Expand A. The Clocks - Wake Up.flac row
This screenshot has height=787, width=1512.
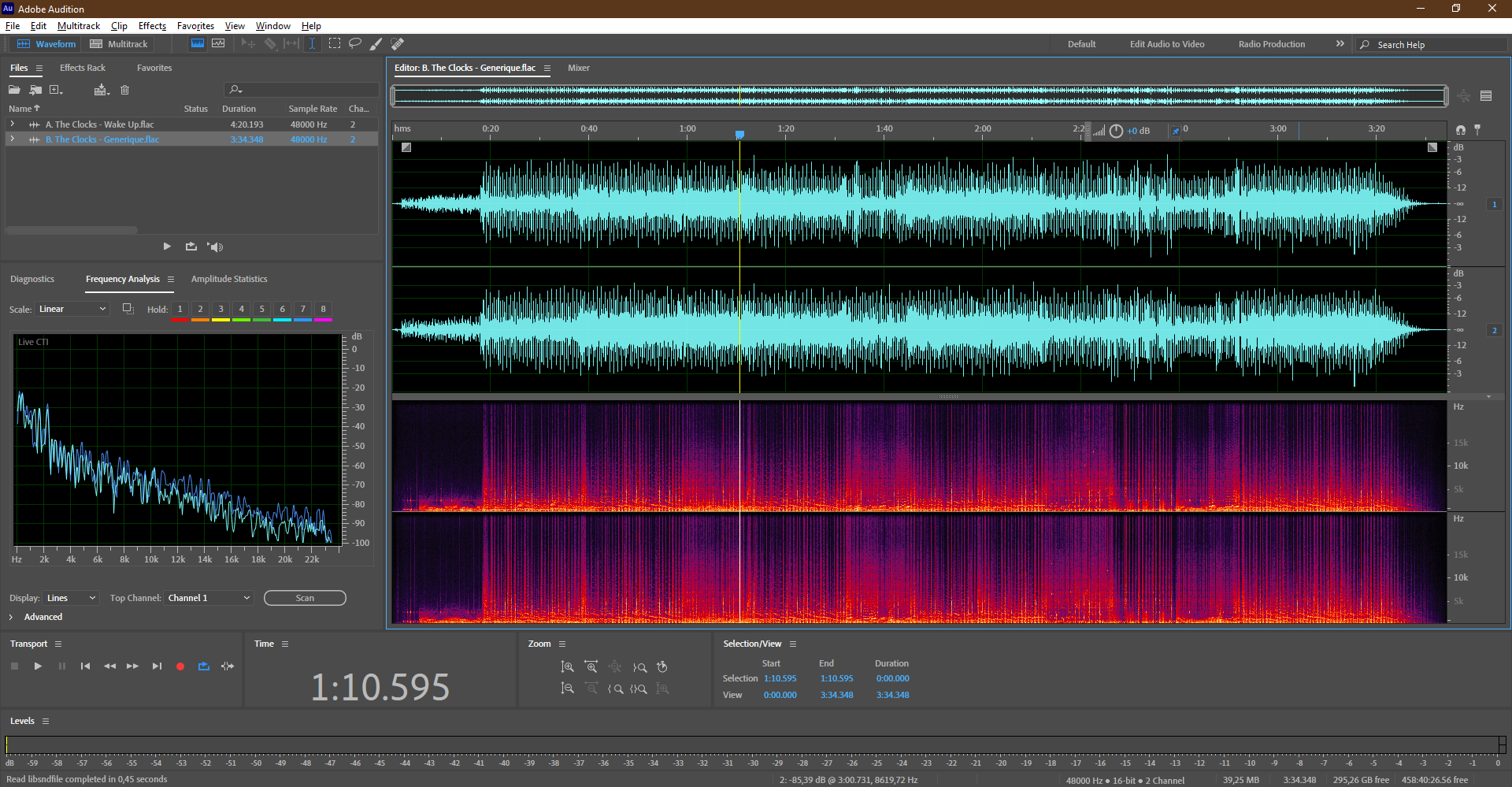tap(12, 124)
